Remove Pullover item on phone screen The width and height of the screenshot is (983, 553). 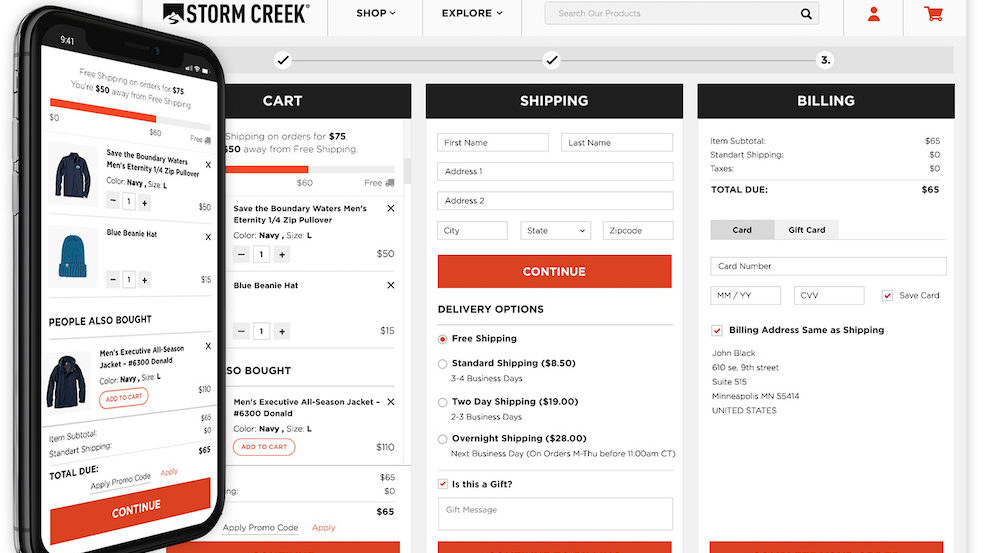208,165
